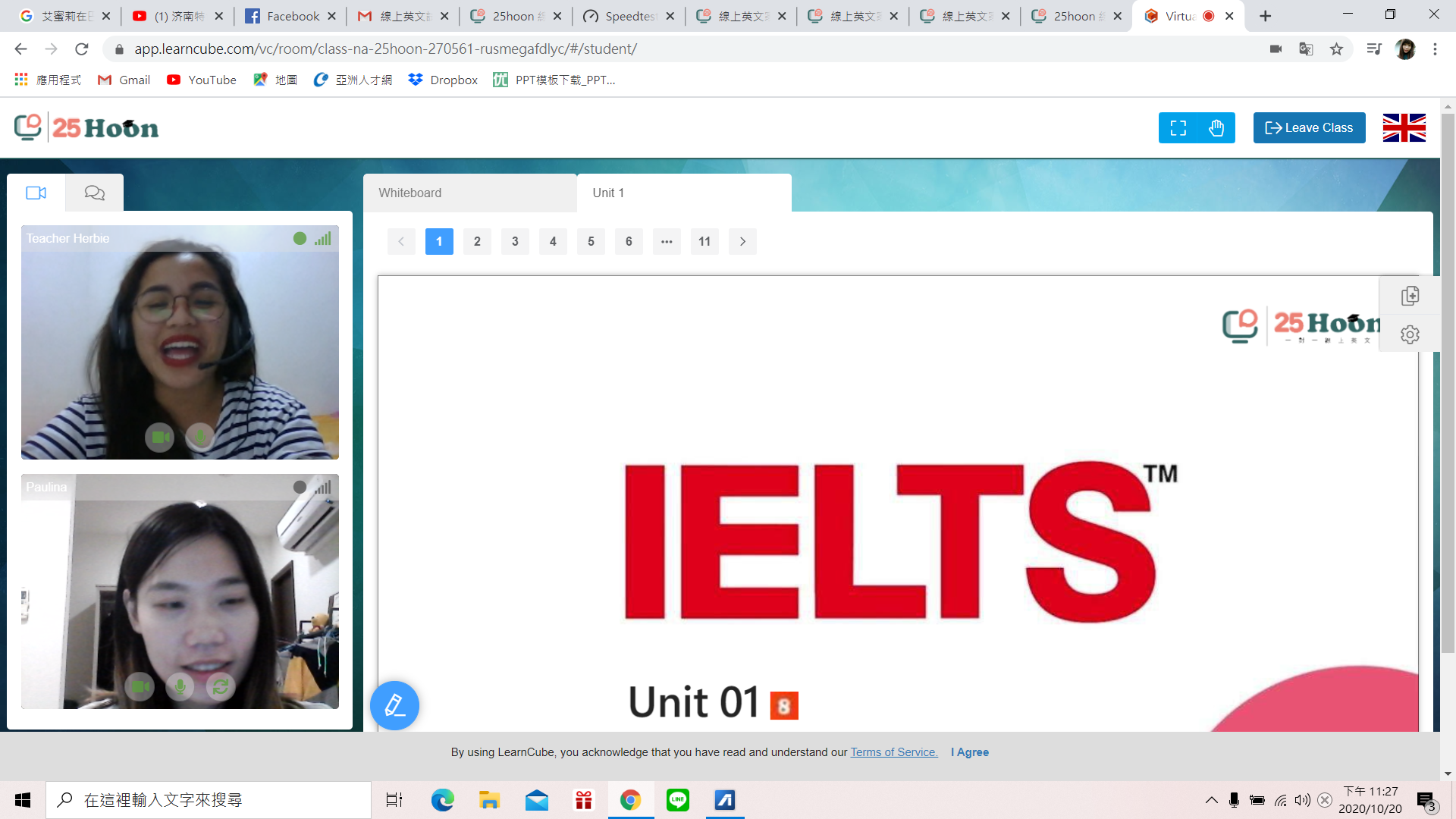Bookmark this page with star
Viewport: 1456px width, 819px height.
(x=1336, y=49)
